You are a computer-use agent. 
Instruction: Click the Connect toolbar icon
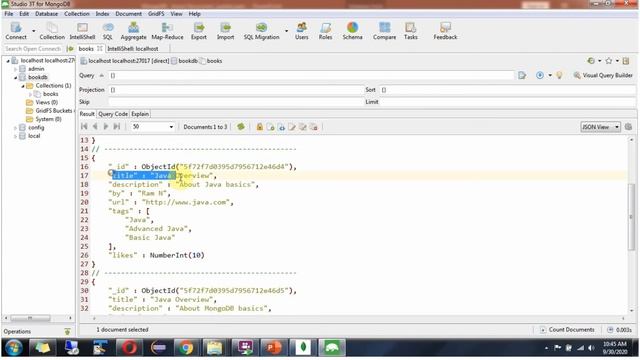coord(16,31)
